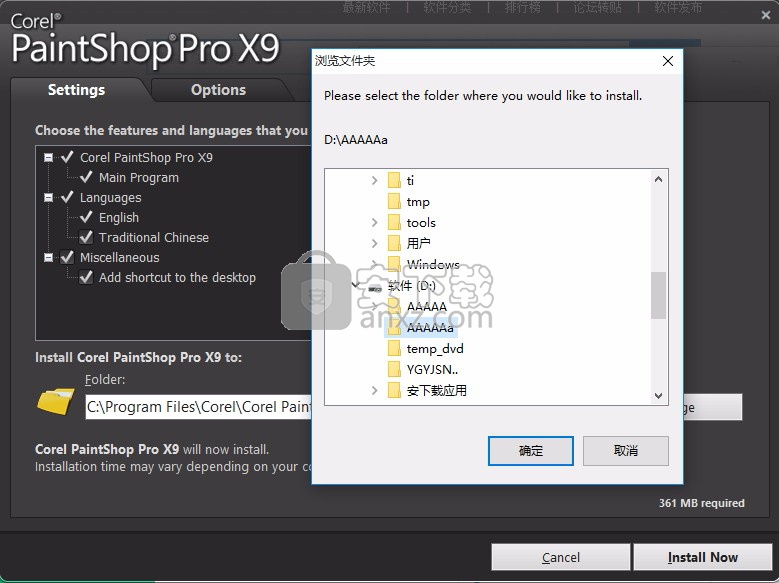Image resolution: width=779 pixels, height=583 pixels.
Task: Uncheck the English language option
Action: pos(86,217)
